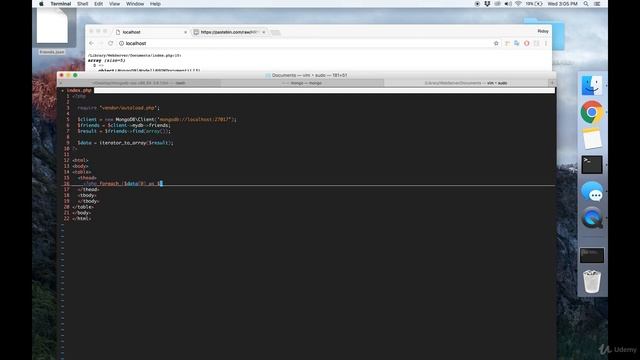Switch to the localhost tab in Chrome
640x360 pixels.
pyautogui.click(x=150, y=32)
